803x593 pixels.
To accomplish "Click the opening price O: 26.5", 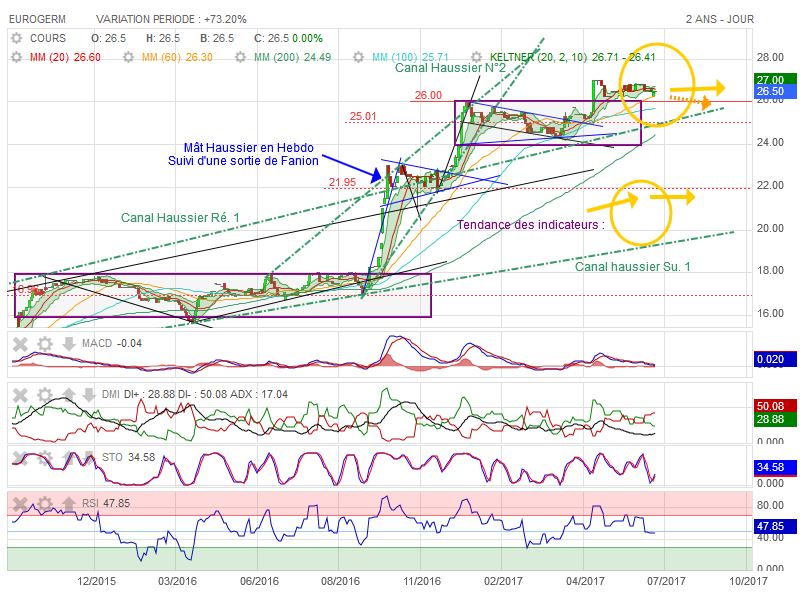I will (108, 38).
